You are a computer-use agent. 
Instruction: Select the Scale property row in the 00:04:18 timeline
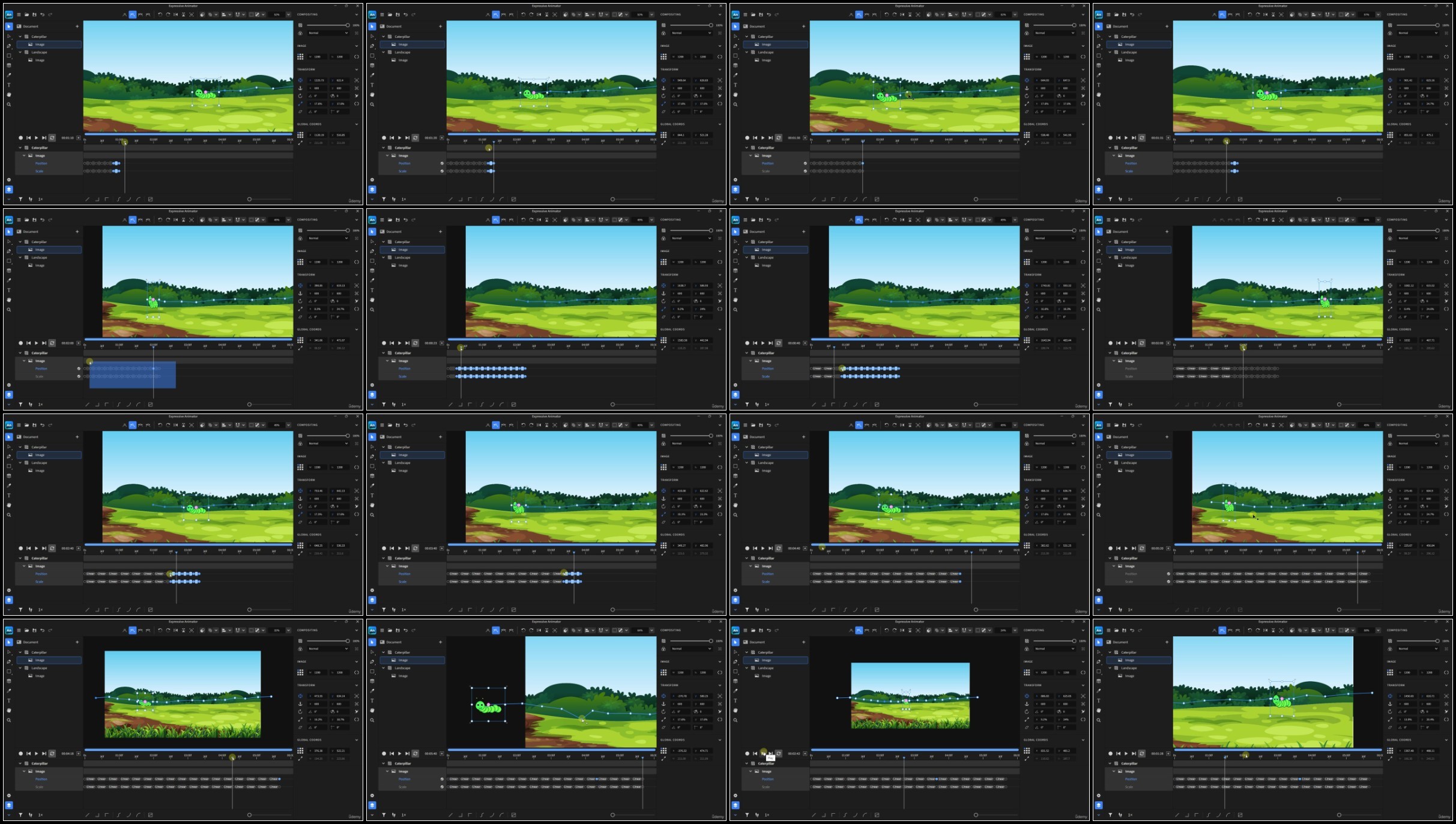point(50,787)
